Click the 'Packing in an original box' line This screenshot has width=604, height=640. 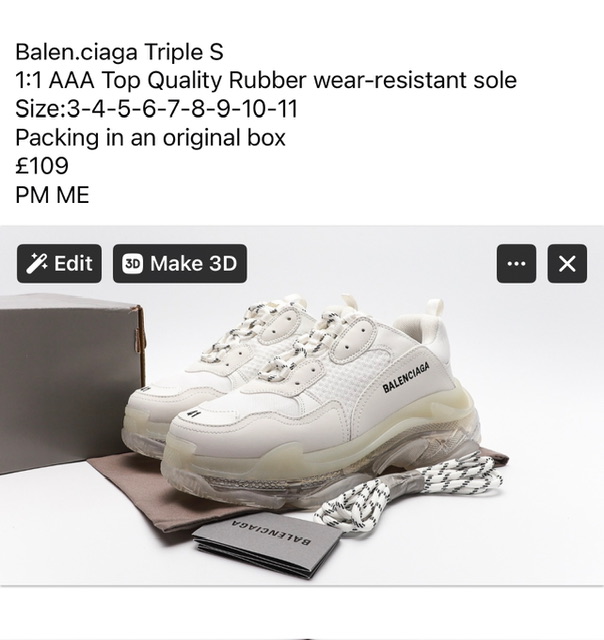150,138
